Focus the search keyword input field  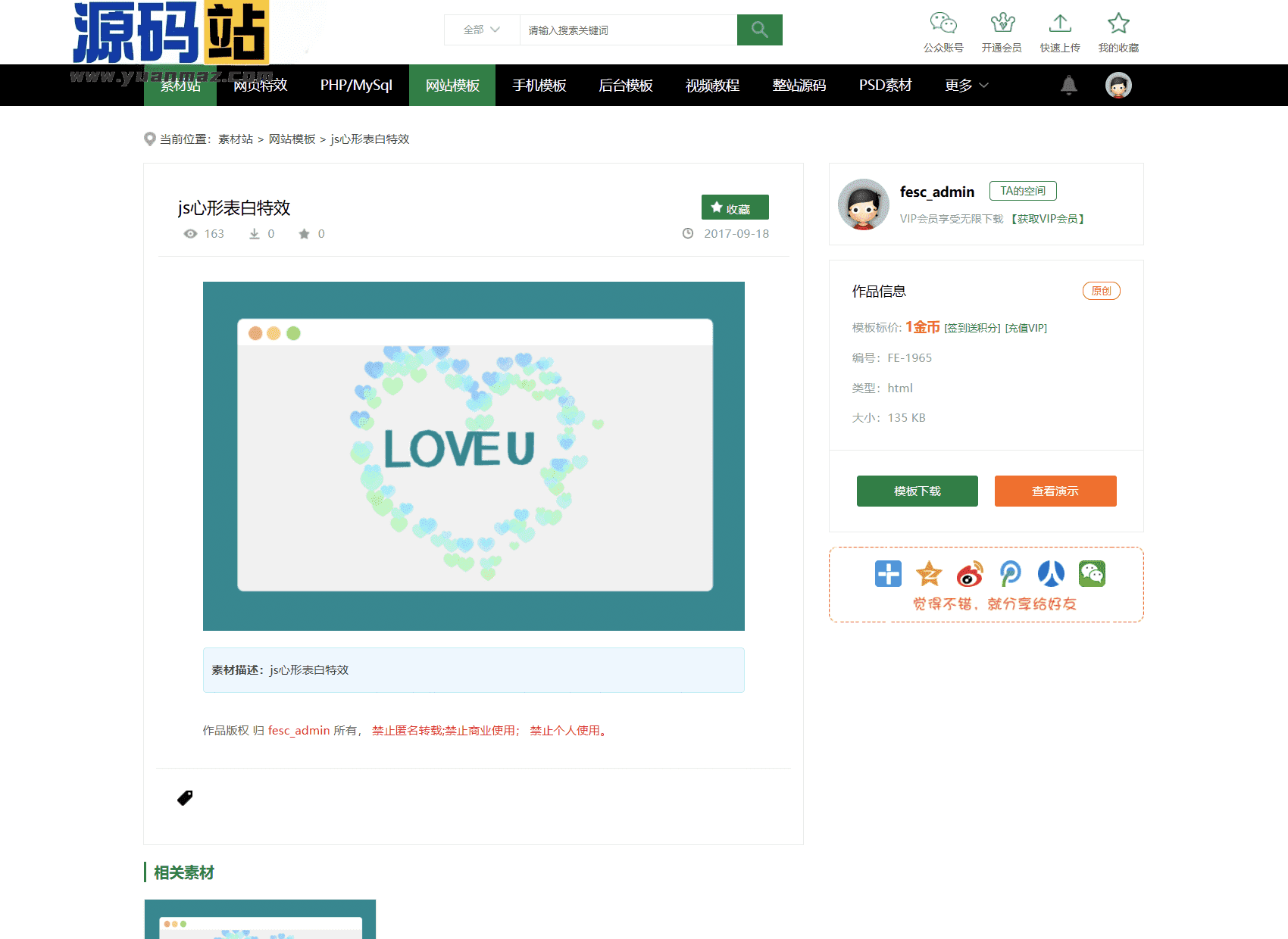pos(627,30)
